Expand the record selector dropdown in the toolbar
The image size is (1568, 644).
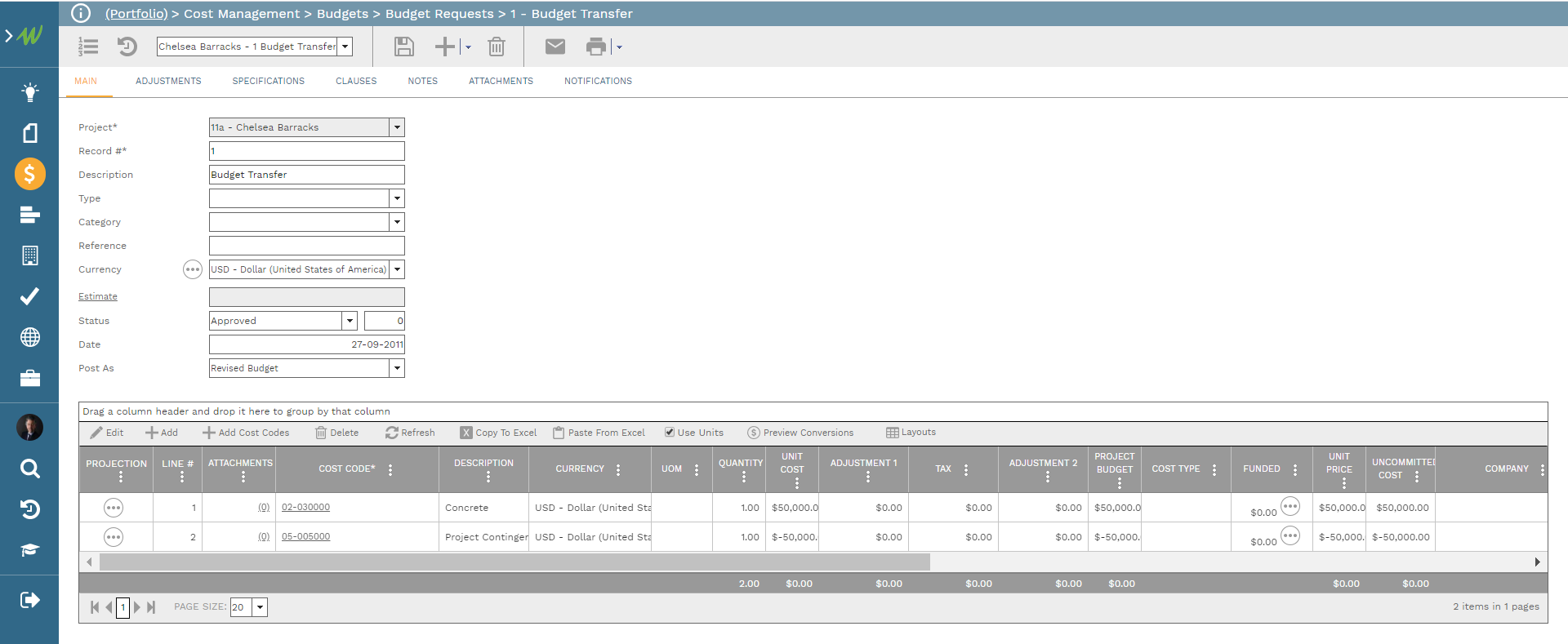pos(345,47)
